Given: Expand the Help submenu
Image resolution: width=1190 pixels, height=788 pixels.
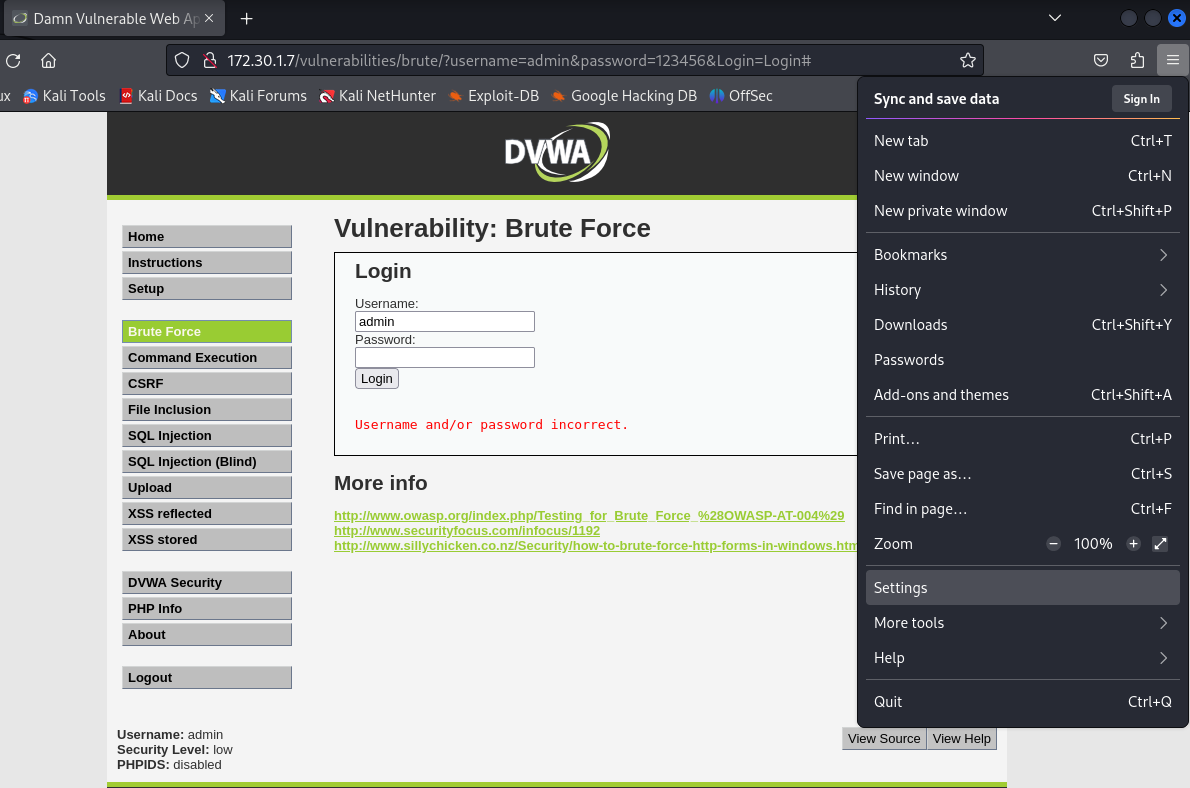Looking at the screenshot, I should [x=1022, y=657].
